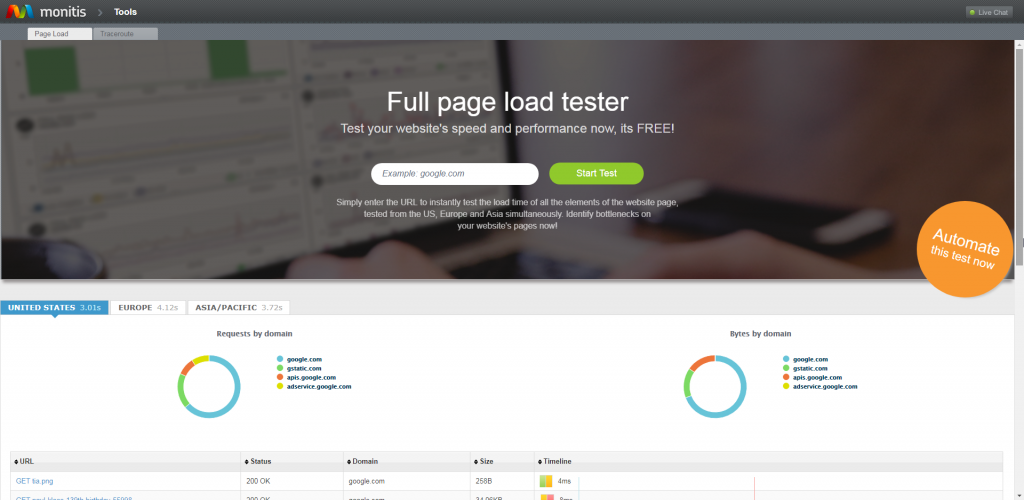Select the Europe results tab
The width and height of the screenshot is (1024, 500).
click(x=148, y=308)
